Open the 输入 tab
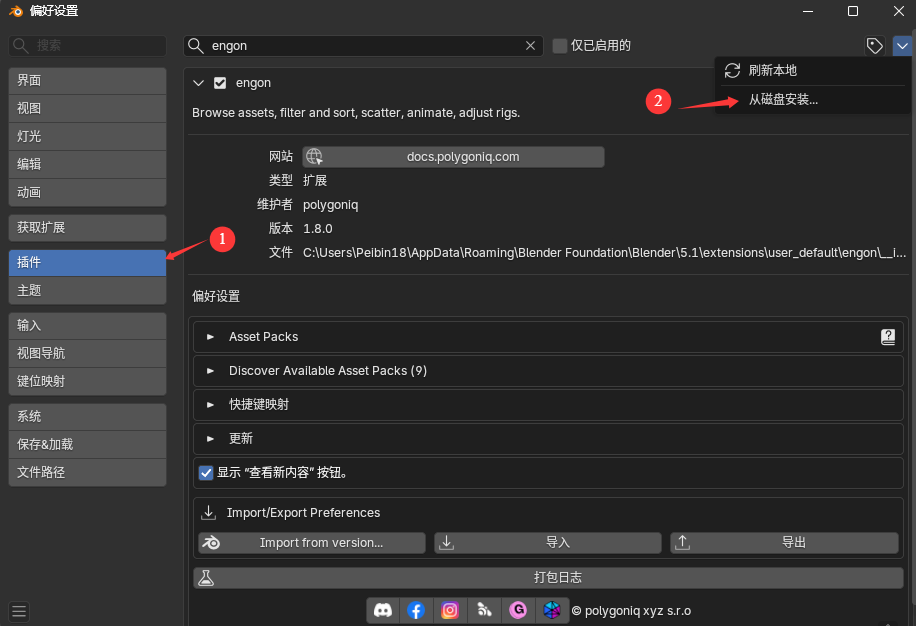Viewport: 916px width, 626px height. coord(88,326)
